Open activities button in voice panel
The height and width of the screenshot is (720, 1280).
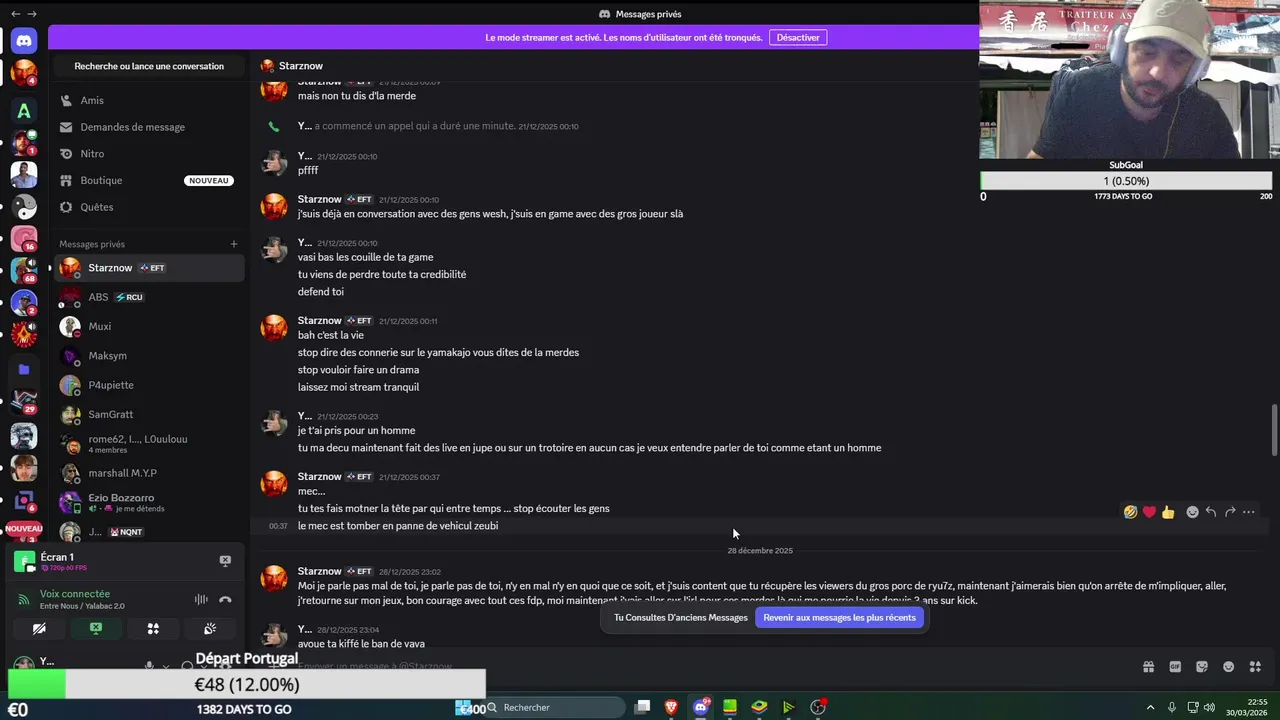pos(153,629)
